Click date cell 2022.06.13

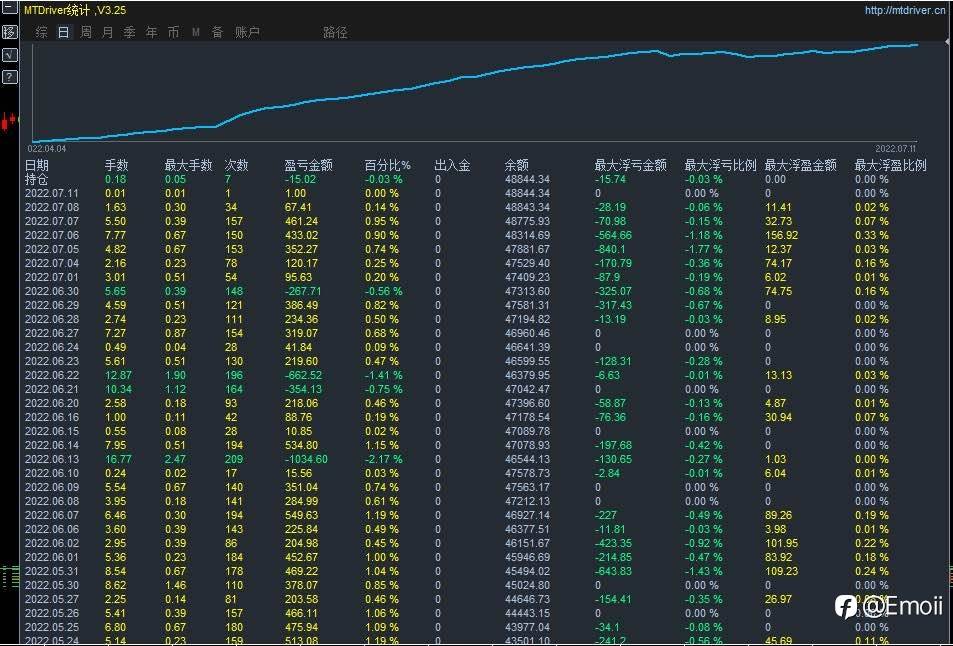click(x=52, y=459)
